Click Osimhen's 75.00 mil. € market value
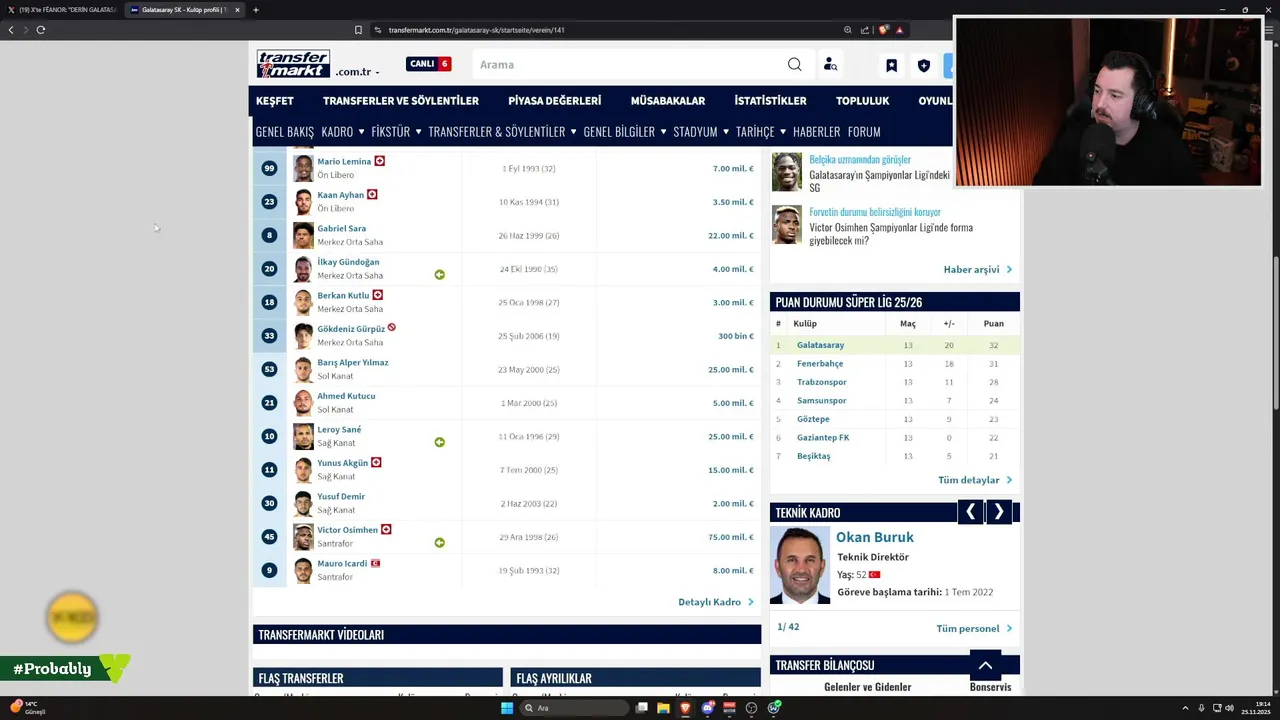This screenshot has height=720, width=1280. [731, 537]
